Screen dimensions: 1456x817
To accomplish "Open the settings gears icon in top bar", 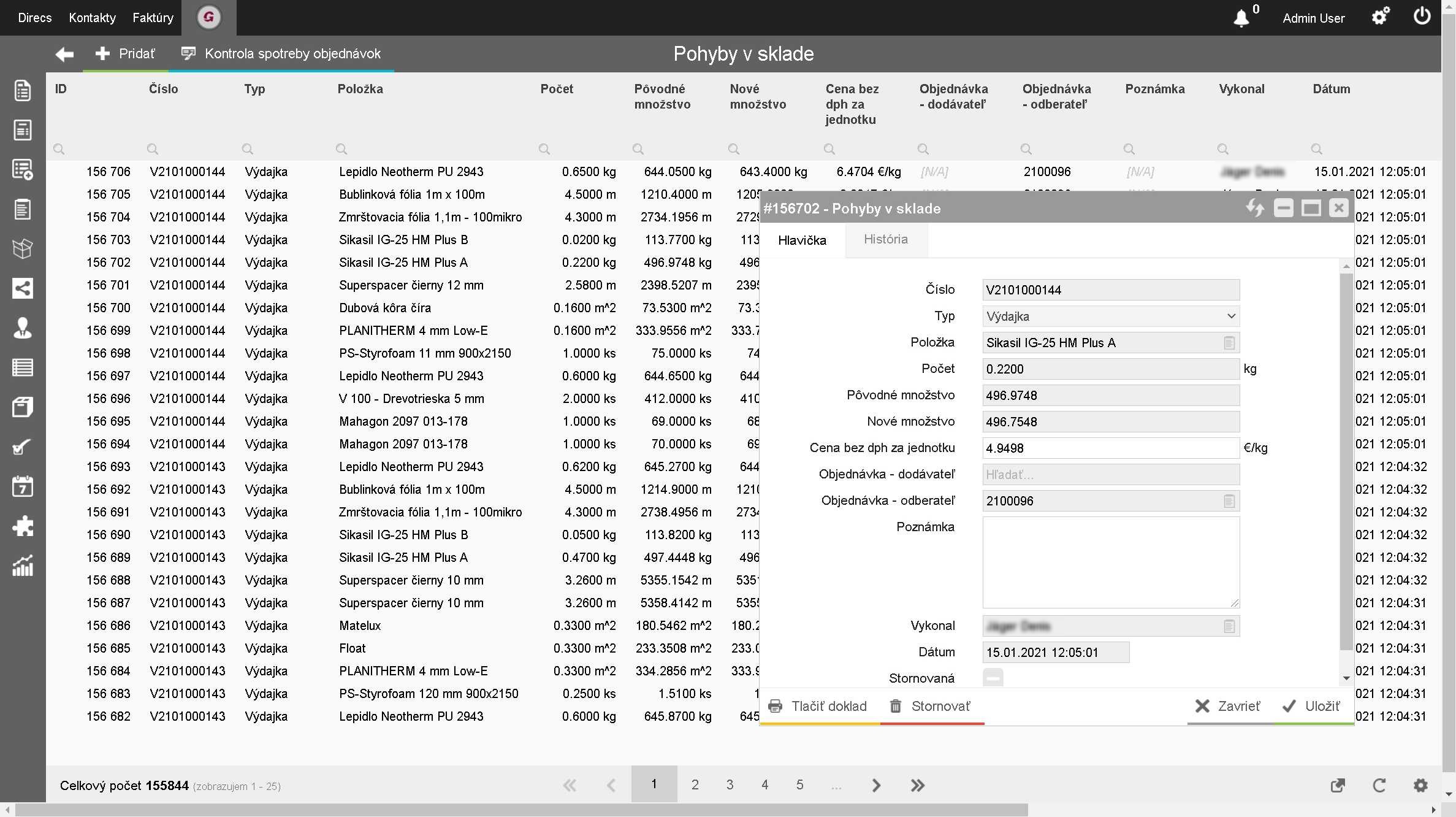I will click(1380, 17).
